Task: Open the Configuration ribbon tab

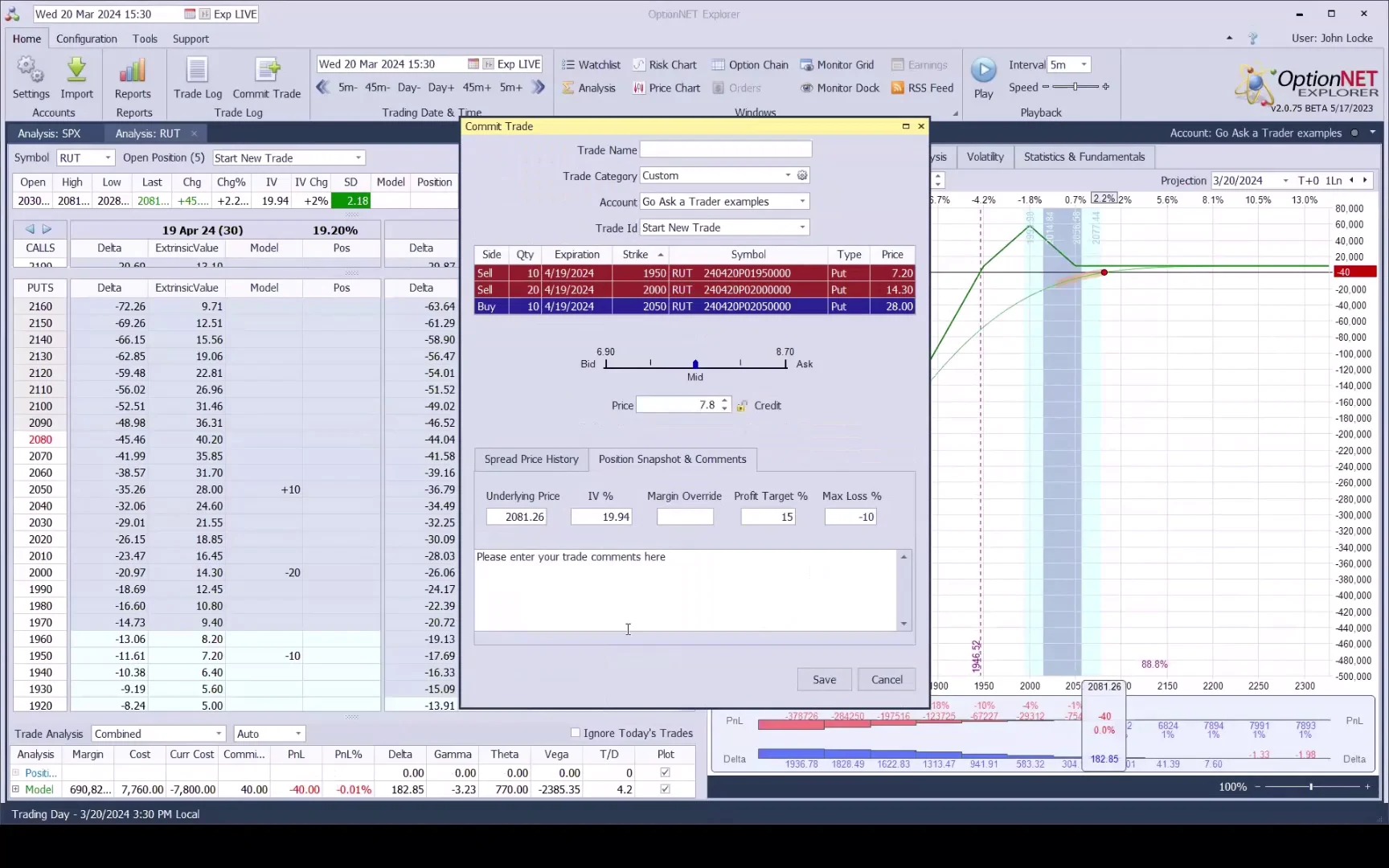Action: [87, 39]
